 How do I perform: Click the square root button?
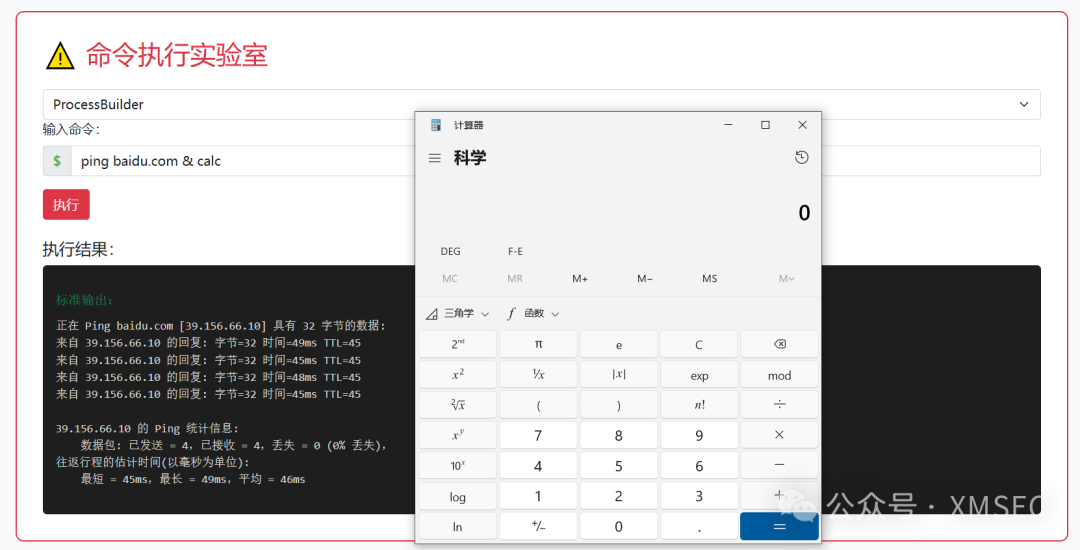(458, 405)
